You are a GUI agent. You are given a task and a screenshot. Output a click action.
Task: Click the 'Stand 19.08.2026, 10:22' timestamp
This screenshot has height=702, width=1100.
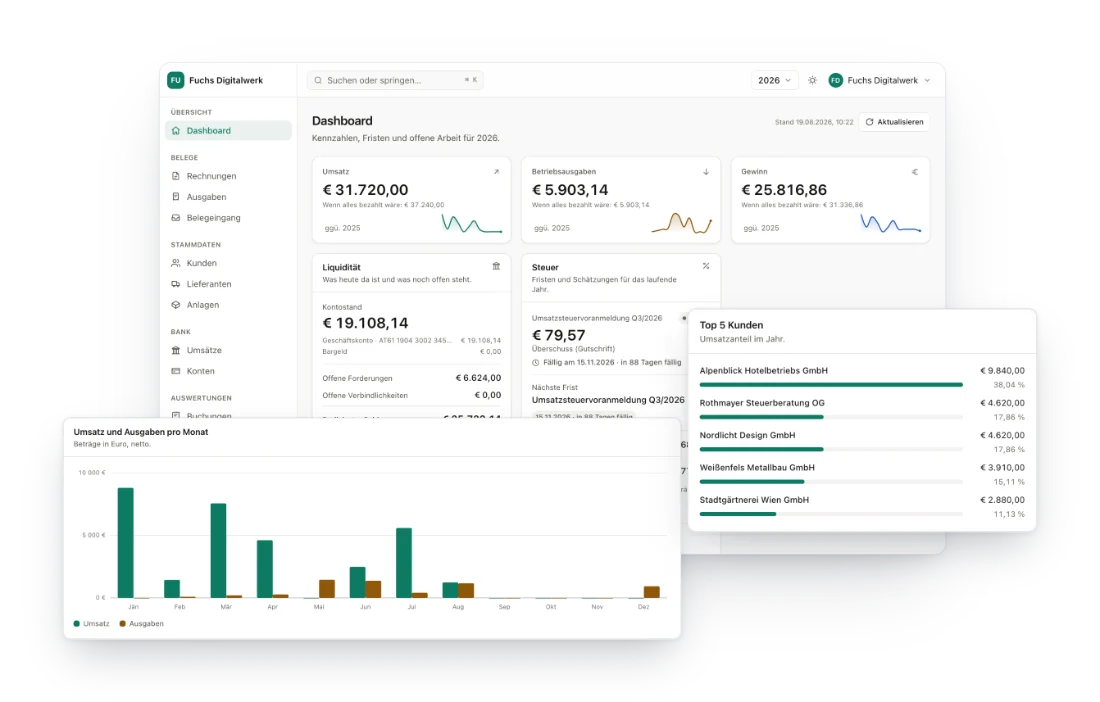tap(814, 122)
